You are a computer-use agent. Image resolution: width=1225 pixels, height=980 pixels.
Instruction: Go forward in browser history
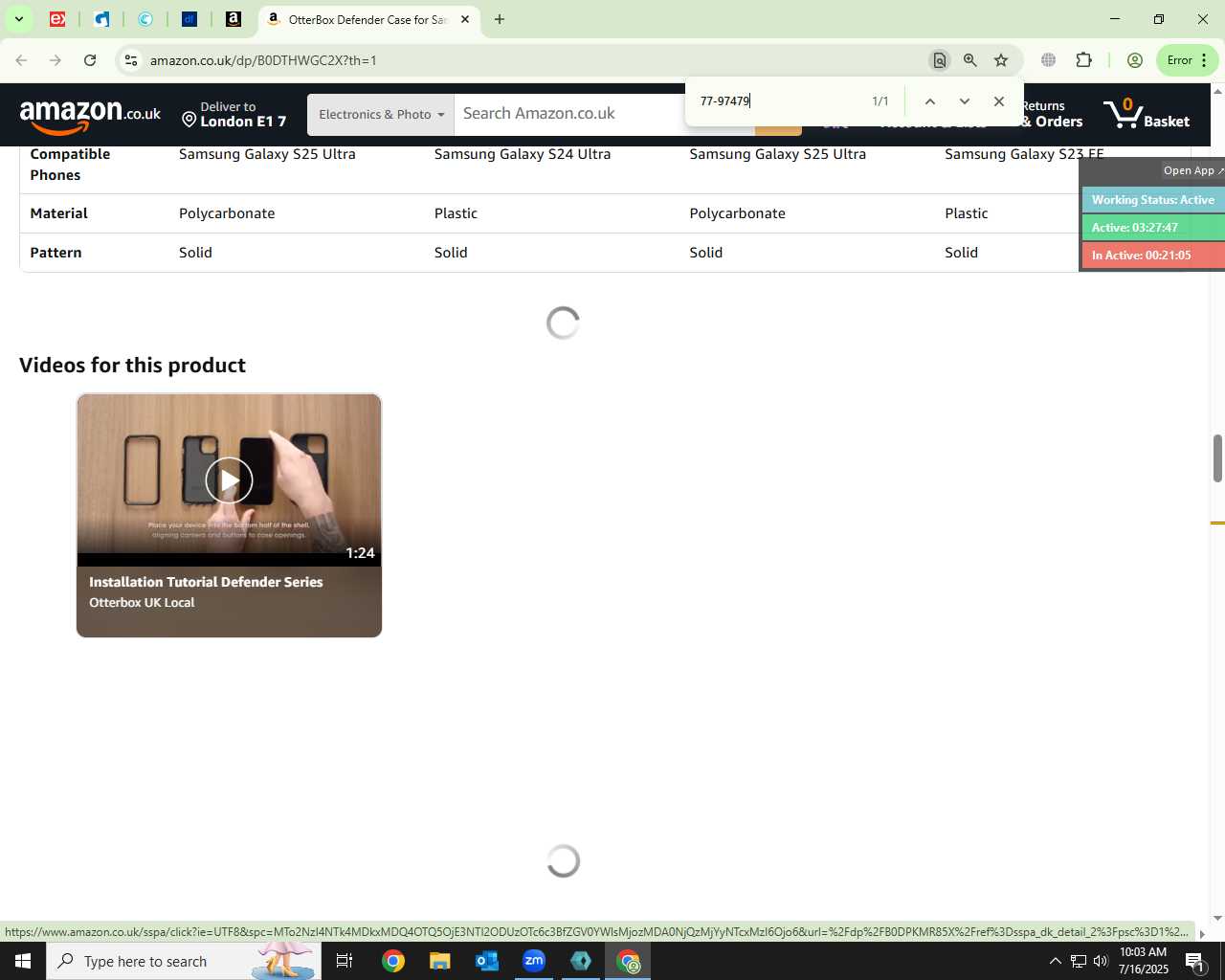click(x=56, y=60)
